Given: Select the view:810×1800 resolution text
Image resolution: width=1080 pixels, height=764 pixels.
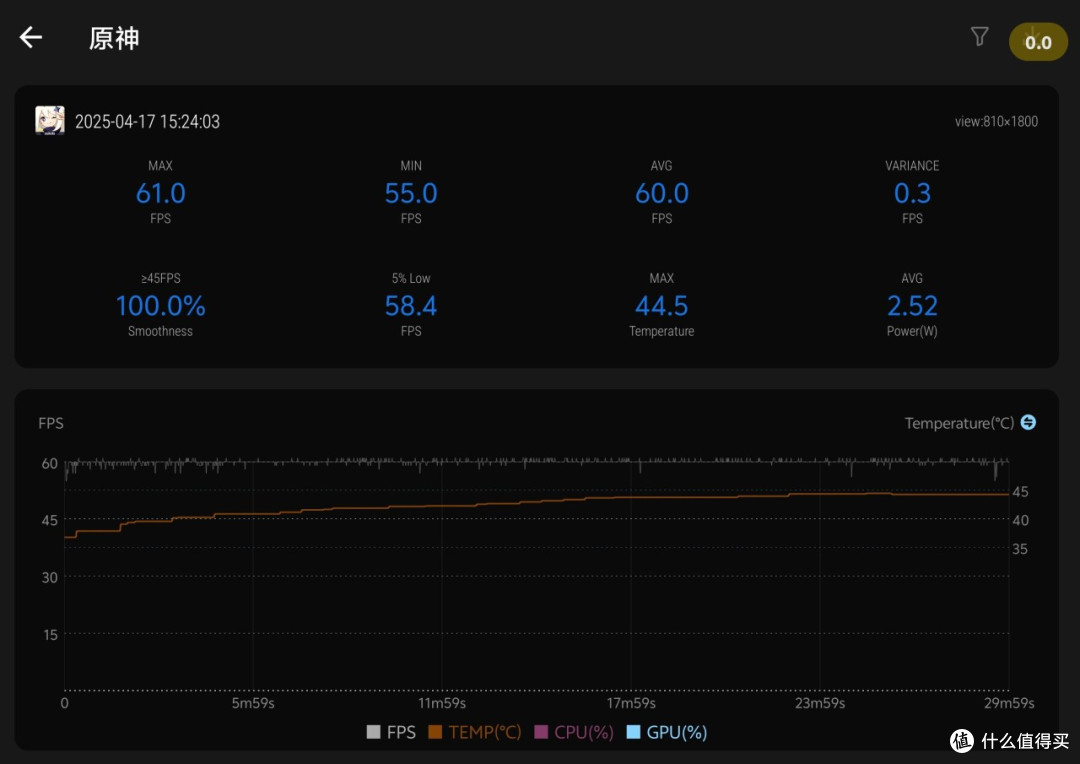Looking at the screenshot, I should (x=996, y=121).
